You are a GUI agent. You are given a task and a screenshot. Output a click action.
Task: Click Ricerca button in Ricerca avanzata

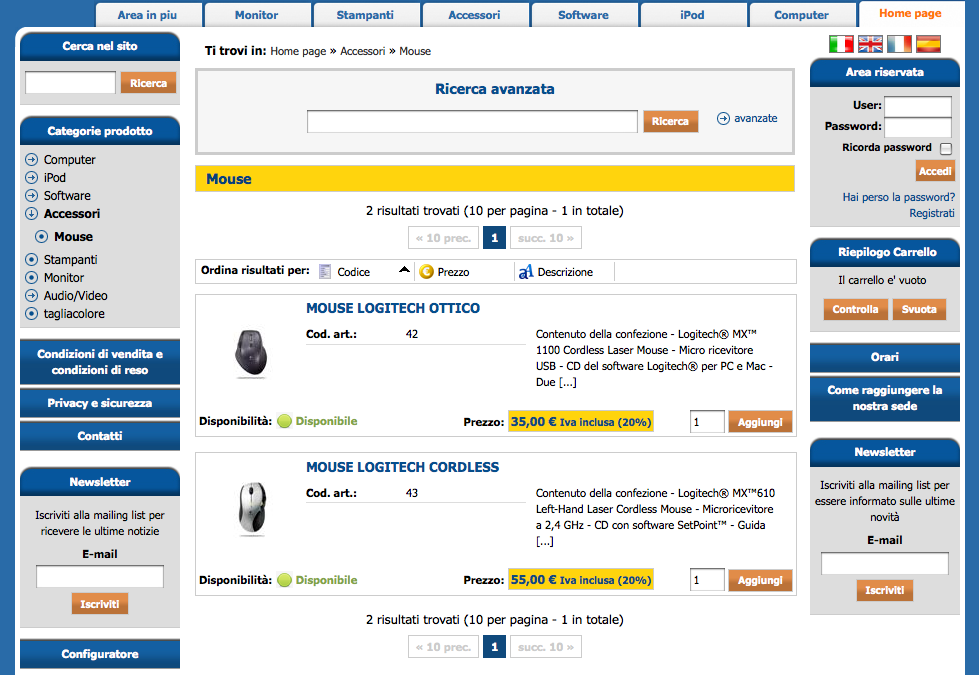pos(671,121)
